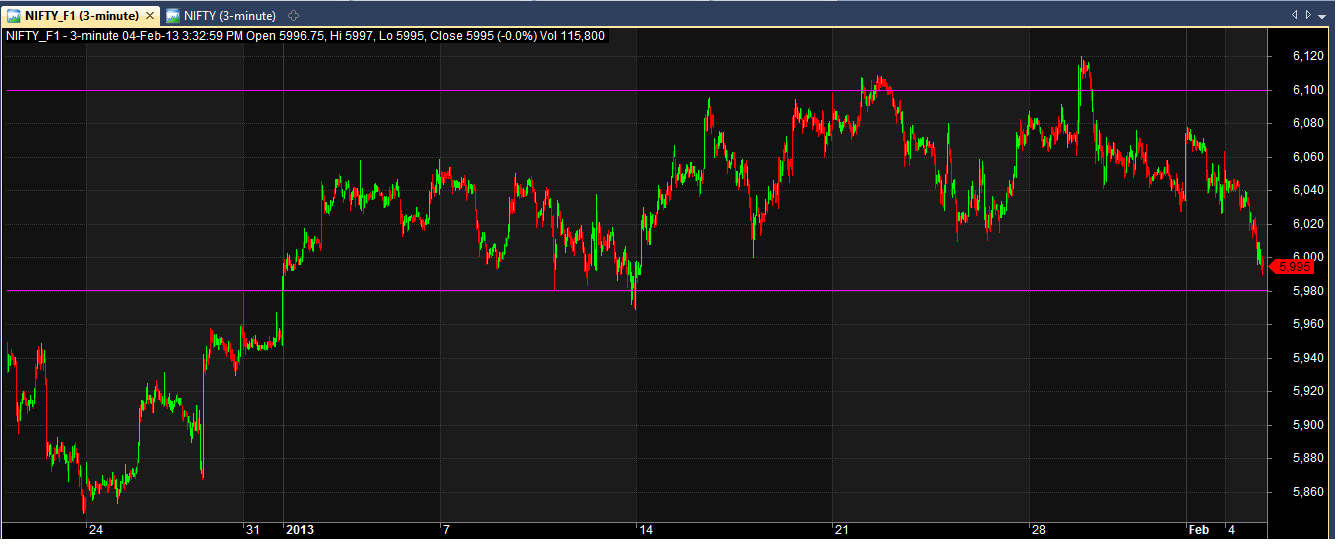Click the 6,040 price axis label
The height and width of the screenshot is (544, 1338).
tap(1308, 190)
